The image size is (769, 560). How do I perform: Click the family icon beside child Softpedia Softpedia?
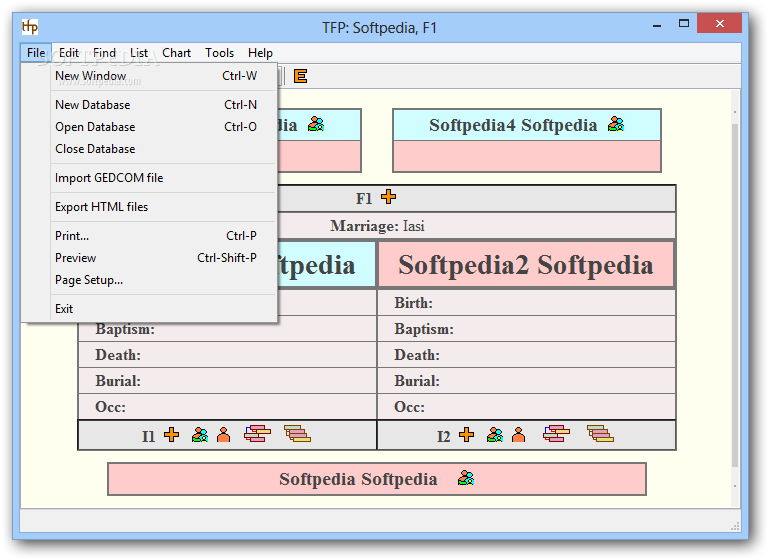[466, 478]
